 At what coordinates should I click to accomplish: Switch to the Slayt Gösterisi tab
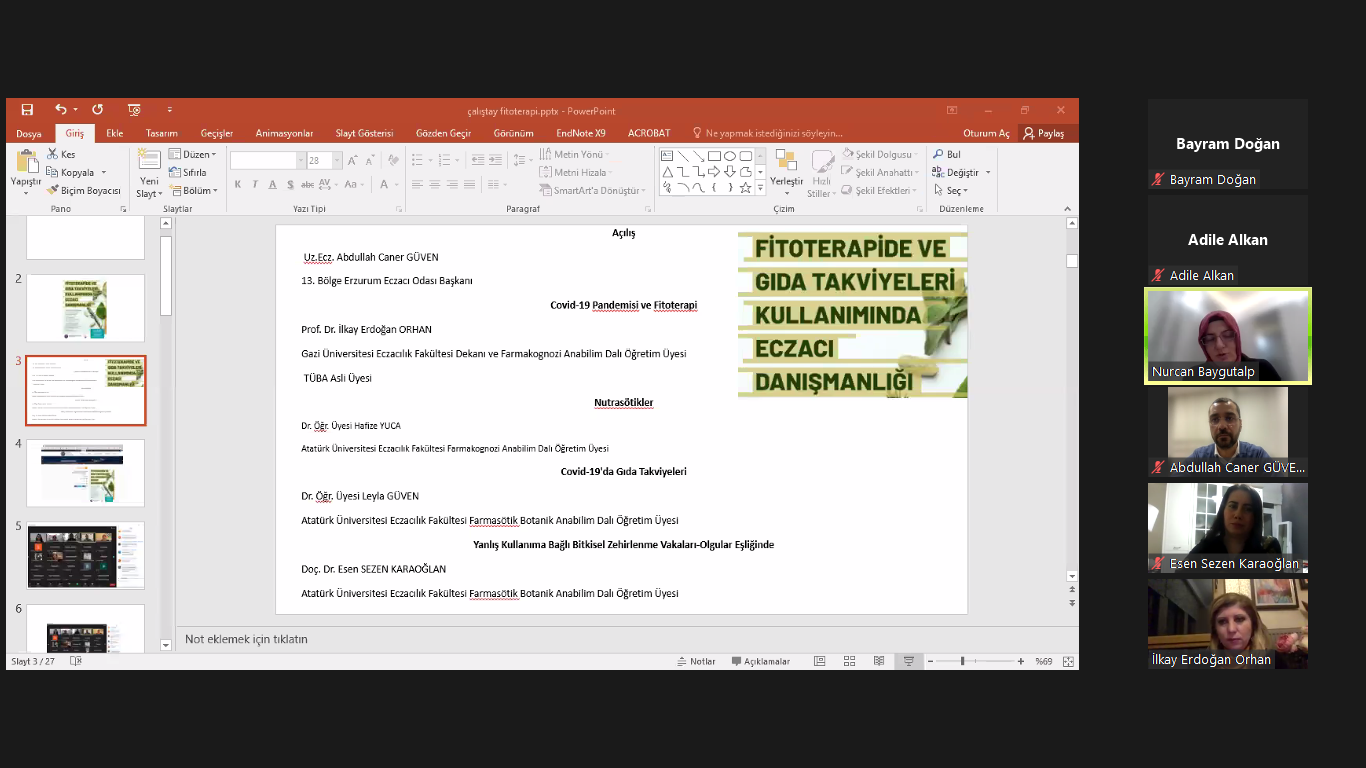pos(364,133)
